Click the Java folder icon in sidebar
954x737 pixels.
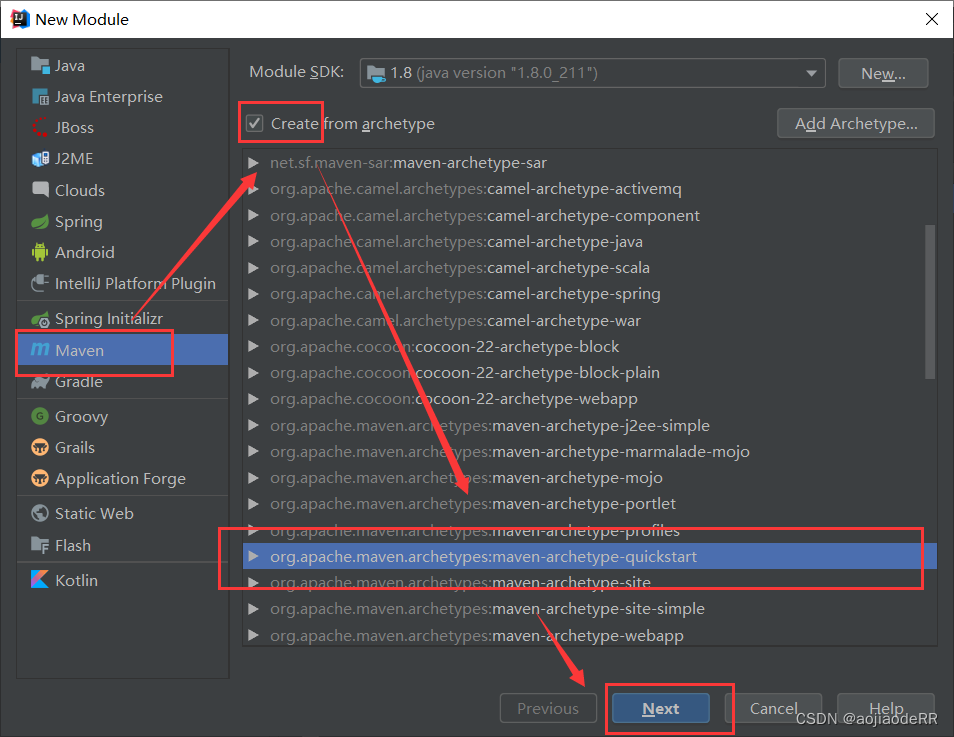coord(40,65)
